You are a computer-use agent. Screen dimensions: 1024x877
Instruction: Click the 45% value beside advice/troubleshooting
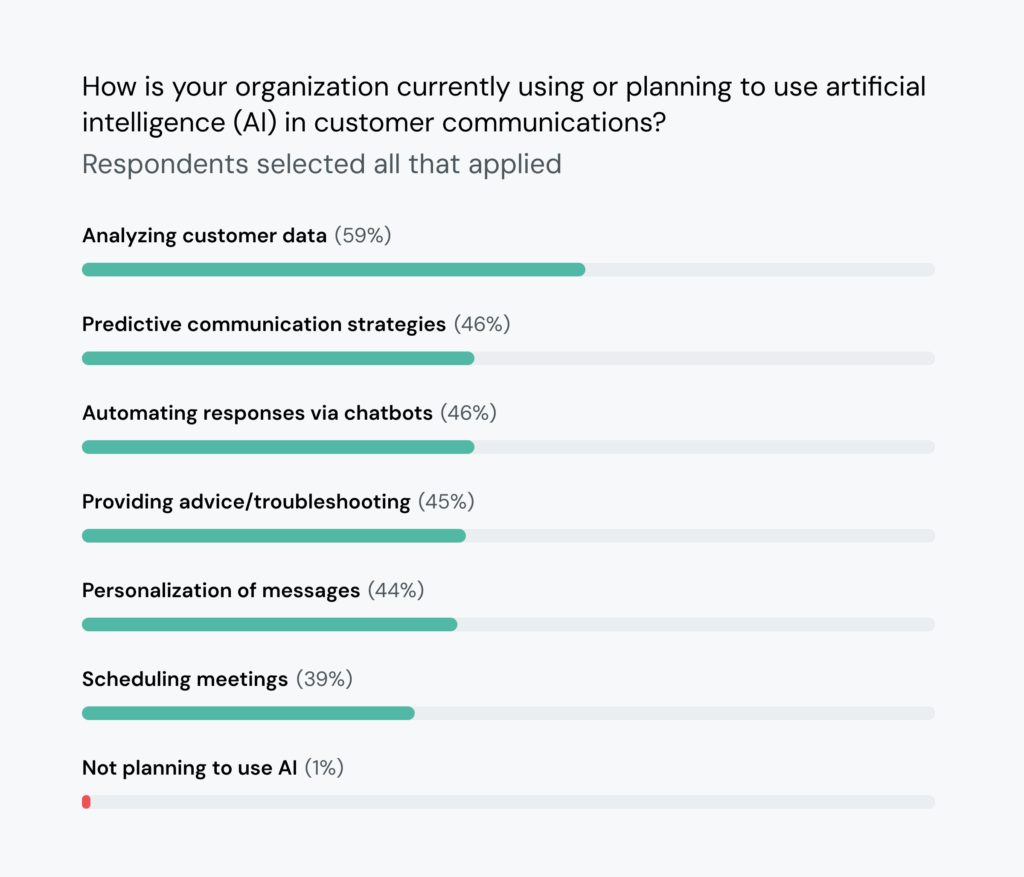click(446, 502)
